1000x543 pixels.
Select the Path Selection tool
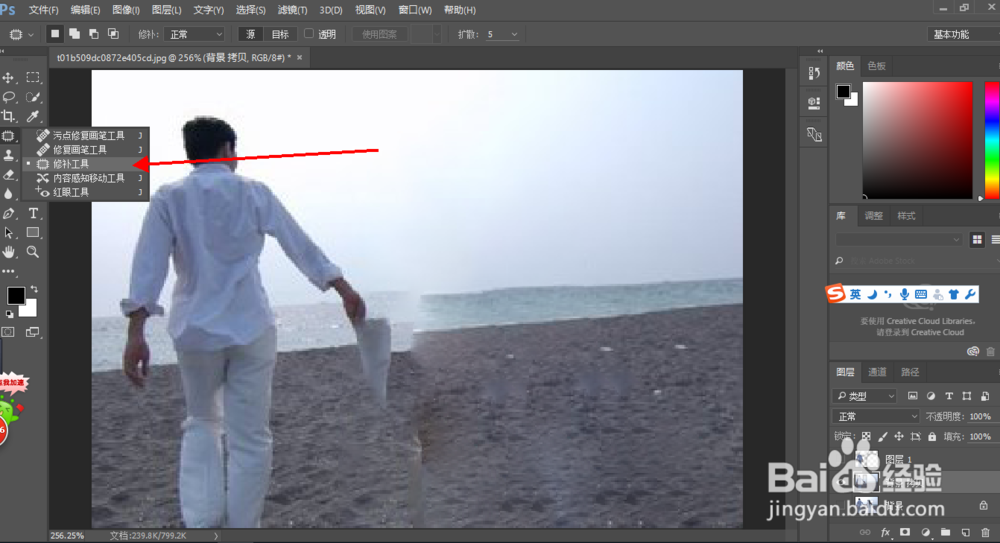click(x=8, y=233)
